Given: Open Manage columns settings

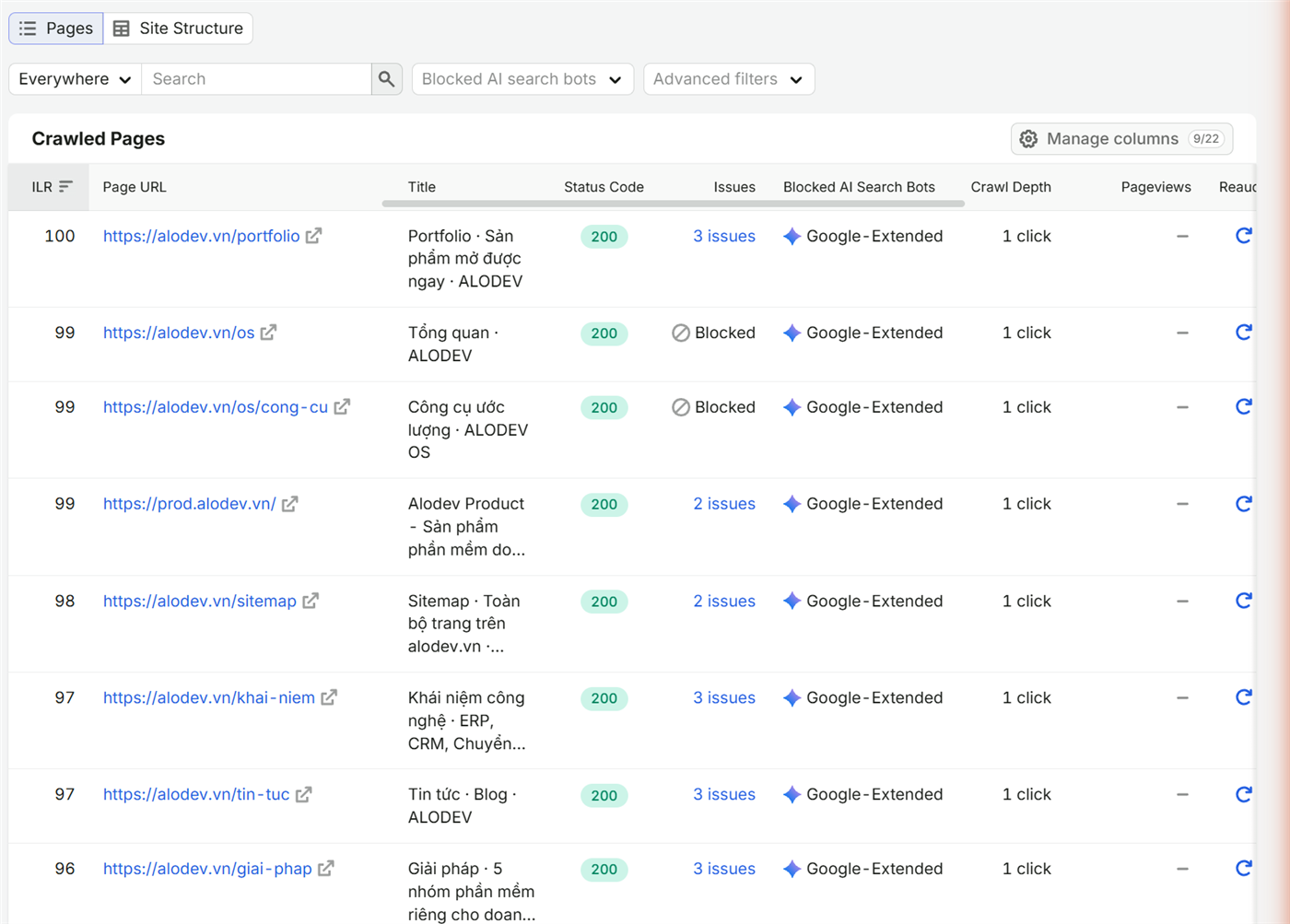Looking at the screenshot, I should (x=1121, y=139).
